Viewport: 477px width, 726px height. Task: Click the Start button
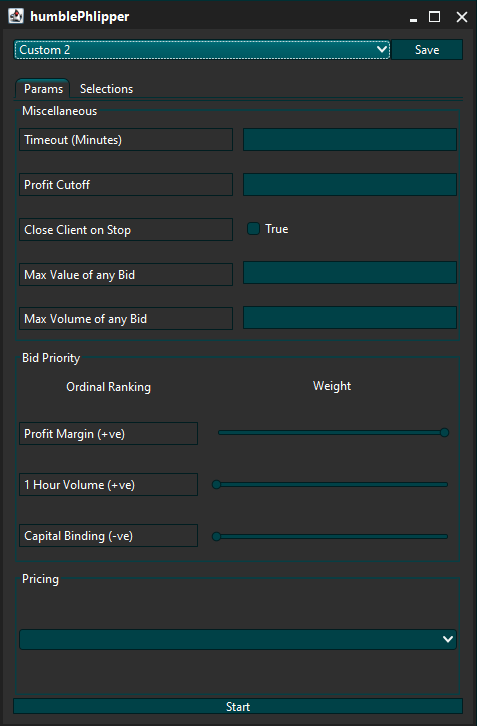(238, 707)
